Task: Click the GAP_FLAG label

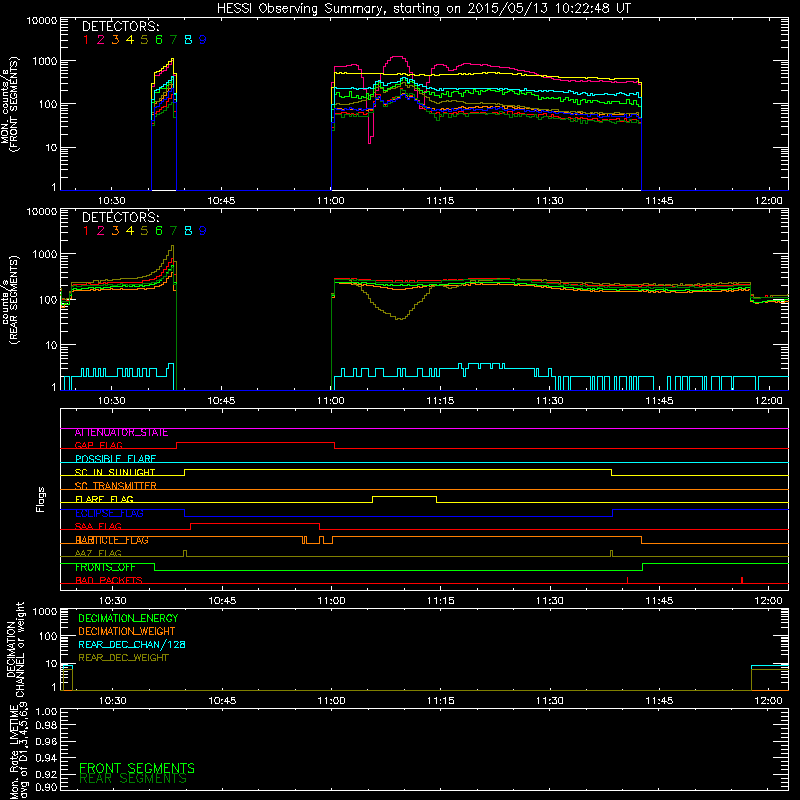Action: [98, 446]
